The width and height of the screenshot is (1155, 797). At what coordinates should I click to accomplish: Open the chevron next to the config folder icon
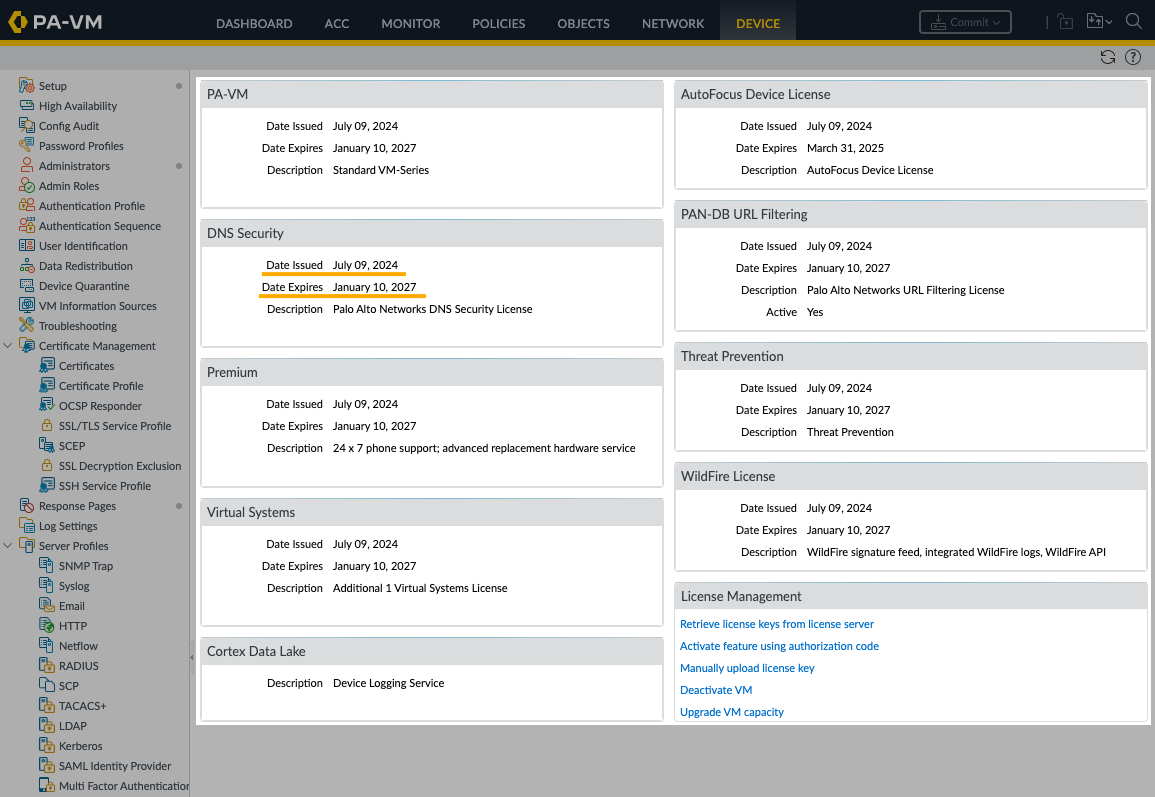(1110, 20)
